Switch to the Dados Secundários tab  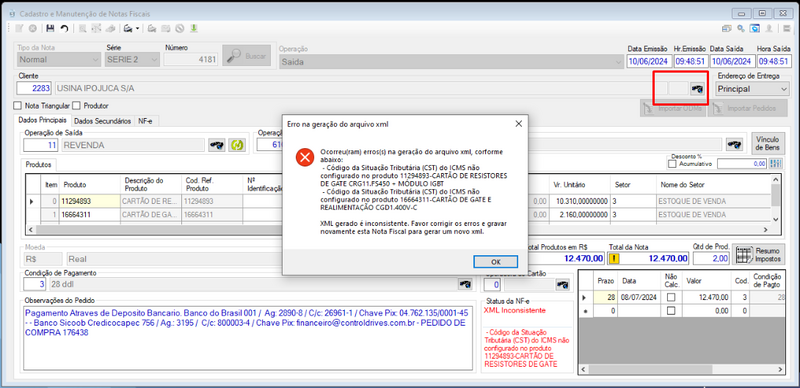[103, 122]
